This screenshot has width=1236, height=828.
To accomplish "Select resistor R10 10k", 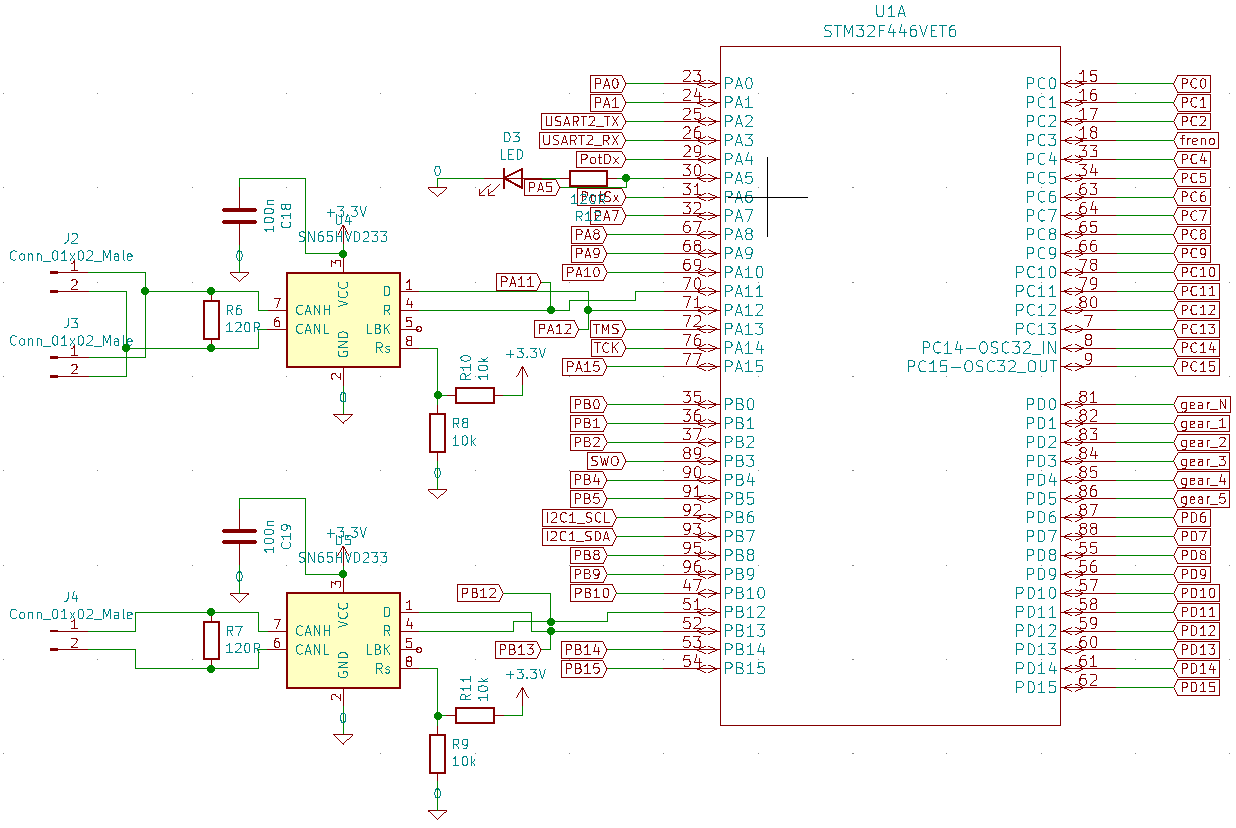I will 475,393.
